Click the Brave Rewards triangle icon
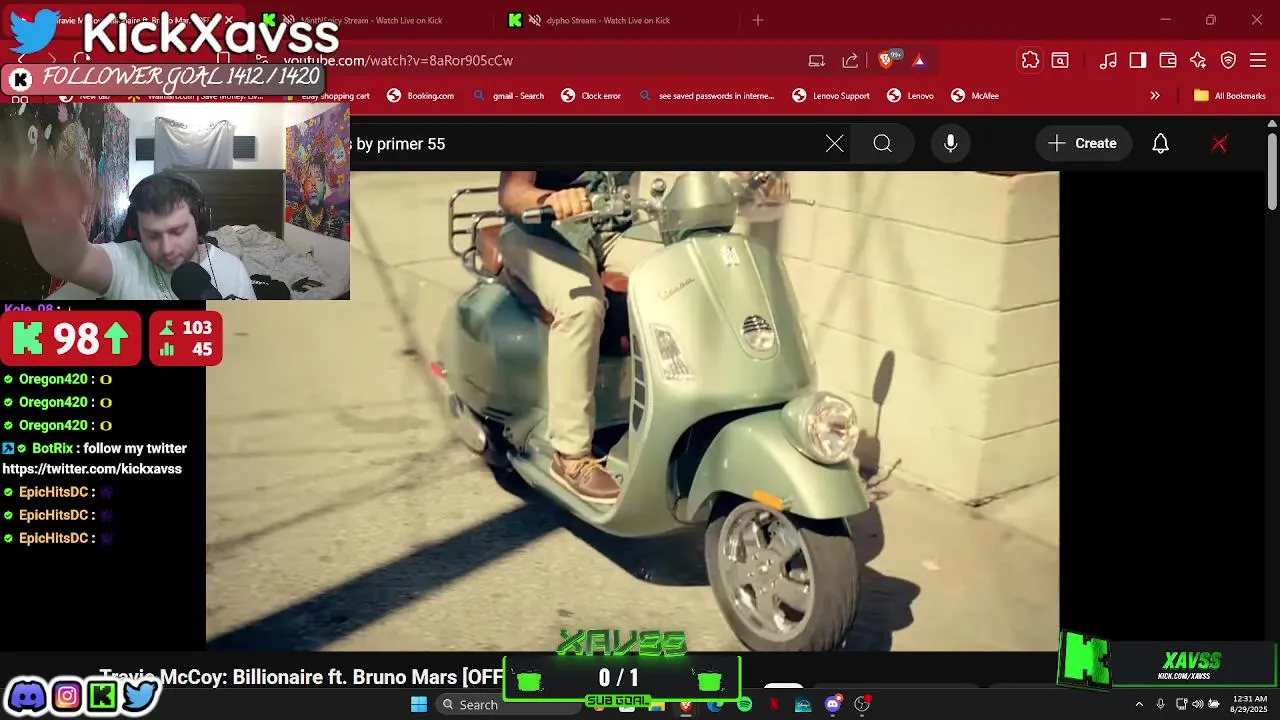The image size is (1280, 720). [919, 61]
